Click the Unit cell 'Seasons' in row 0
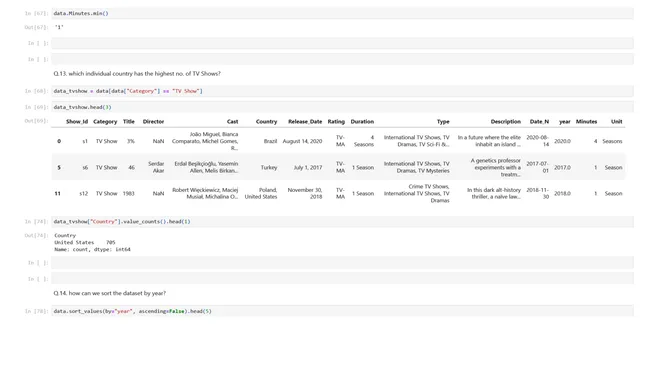Image resolution: width=650 pixels, height=366 pixels. (612, 141)
